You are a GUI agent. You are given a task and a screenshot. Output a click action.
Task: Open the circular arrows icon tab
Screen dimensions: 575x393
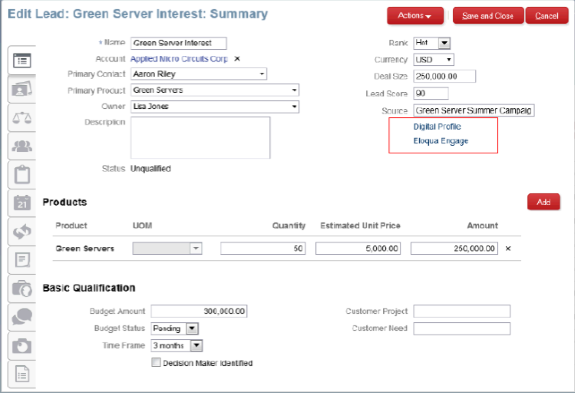pos(22,231)
